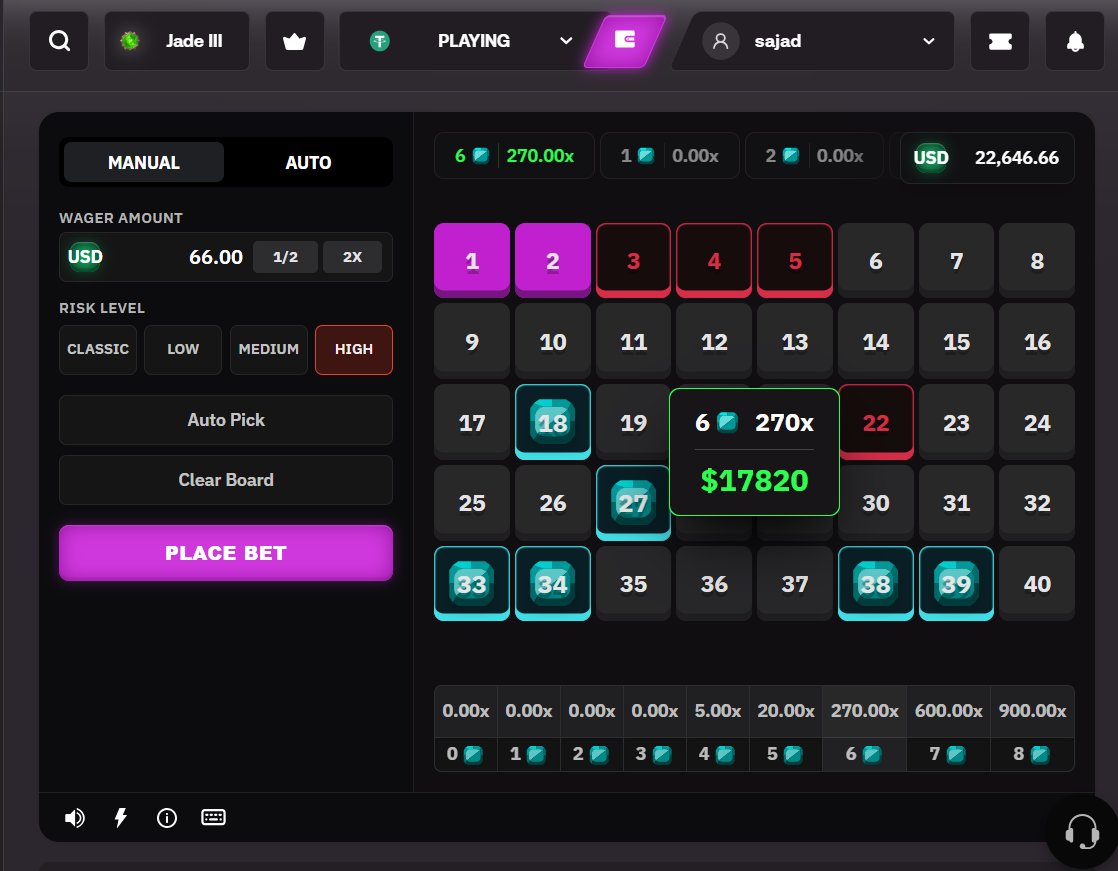The height and width of the screenshot is (871, 1118).
Task: Click the Auto Pick button
Action: tap(226, 420)
